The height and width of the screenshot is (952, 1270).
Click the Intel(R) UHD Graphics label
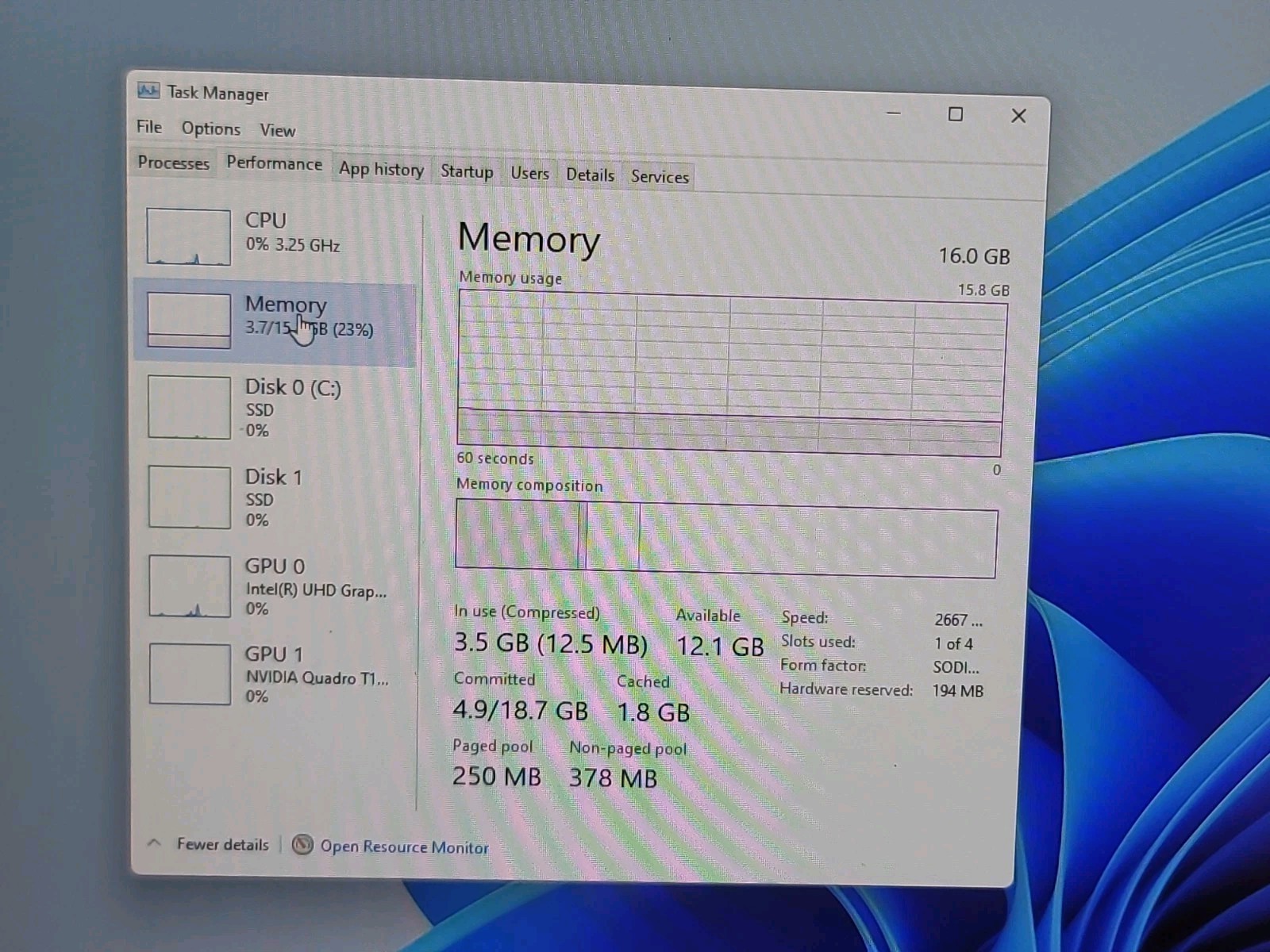tap(316, 590)
